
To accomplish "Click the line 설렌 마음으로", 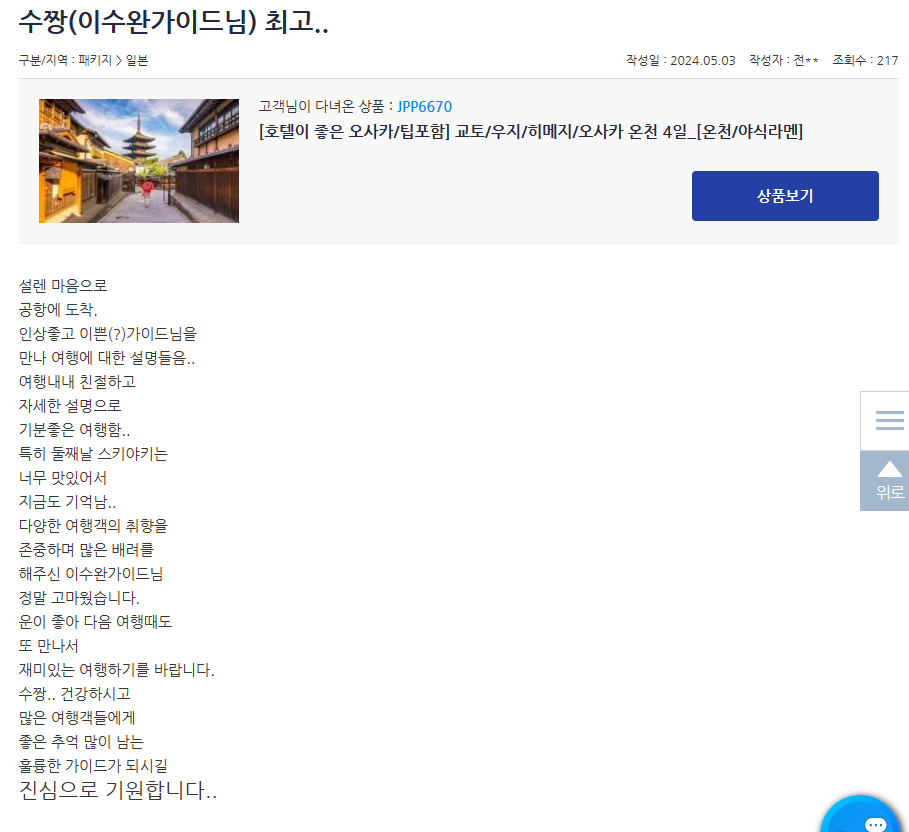I will (63, 286).
